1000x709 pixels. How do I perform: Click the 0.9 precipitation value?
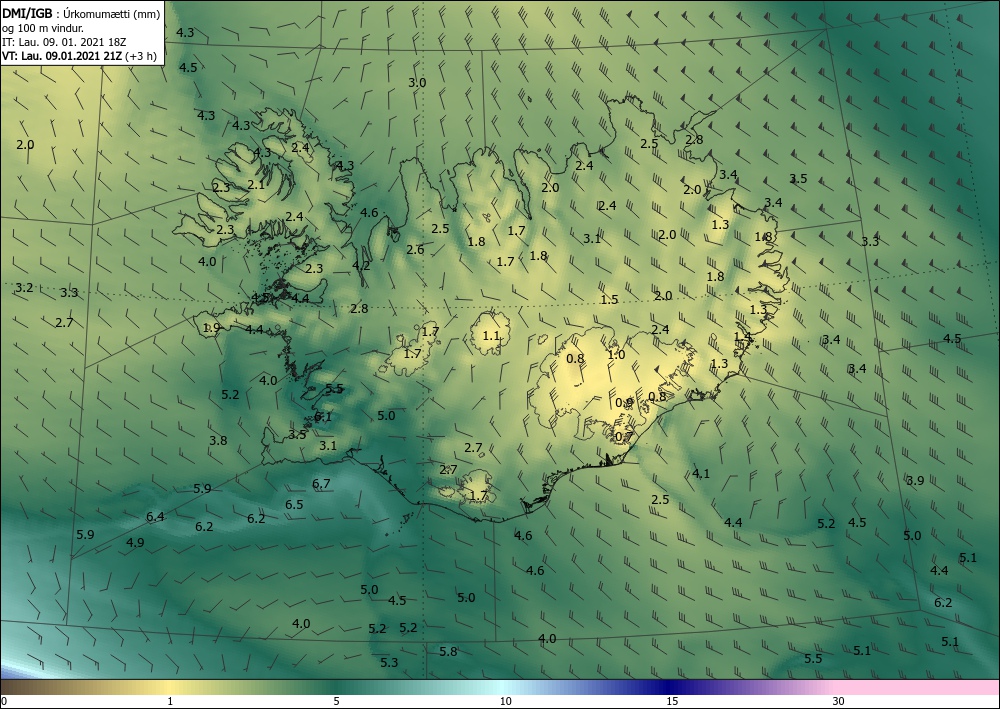point(624,403)
